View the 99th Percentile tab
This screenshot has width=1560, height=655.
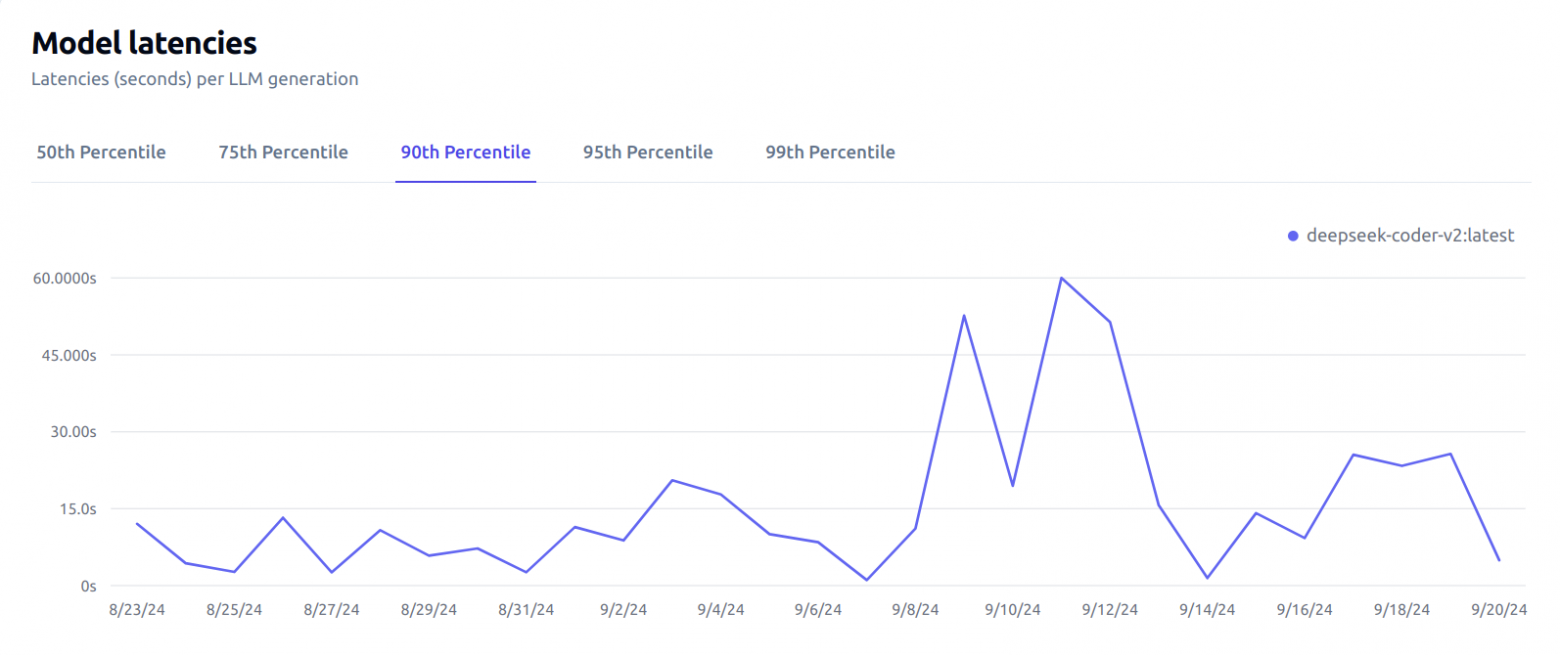tap(830, 152)
